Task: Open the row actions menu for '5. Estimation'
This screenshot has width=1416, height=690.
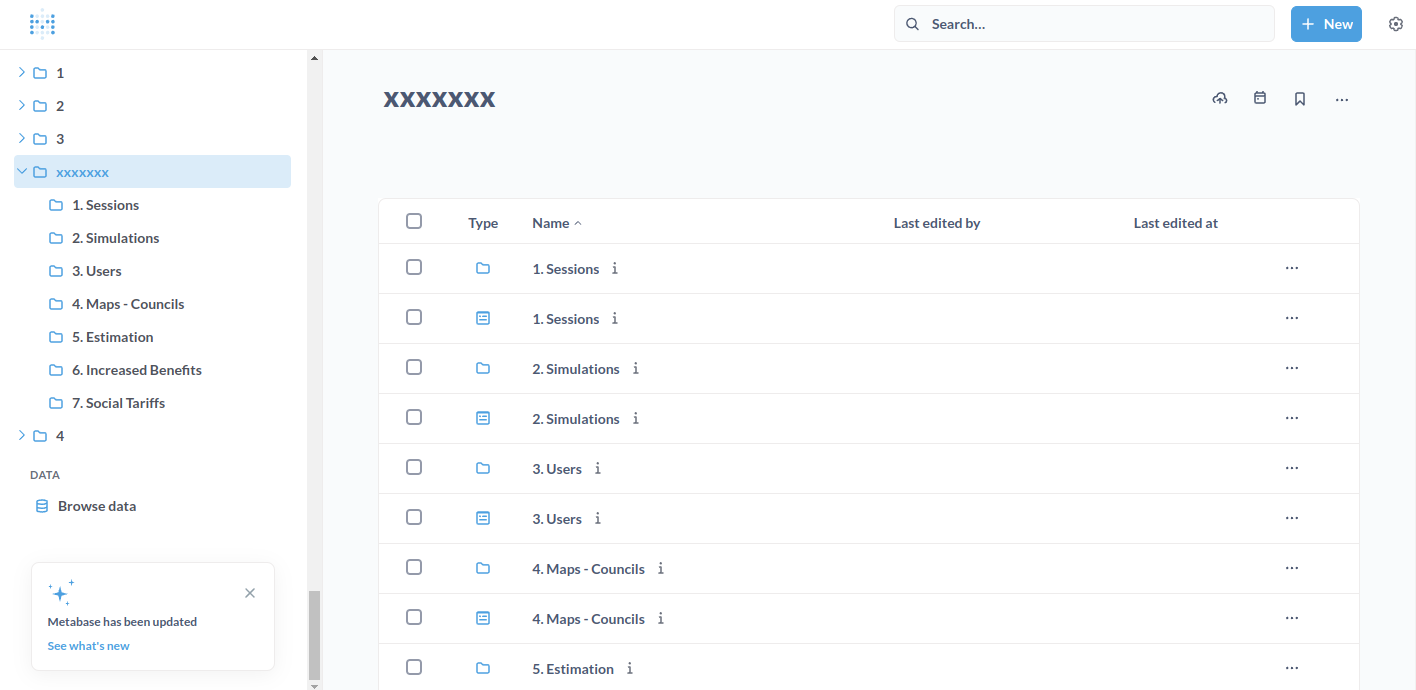Action: click(1291, 667)
